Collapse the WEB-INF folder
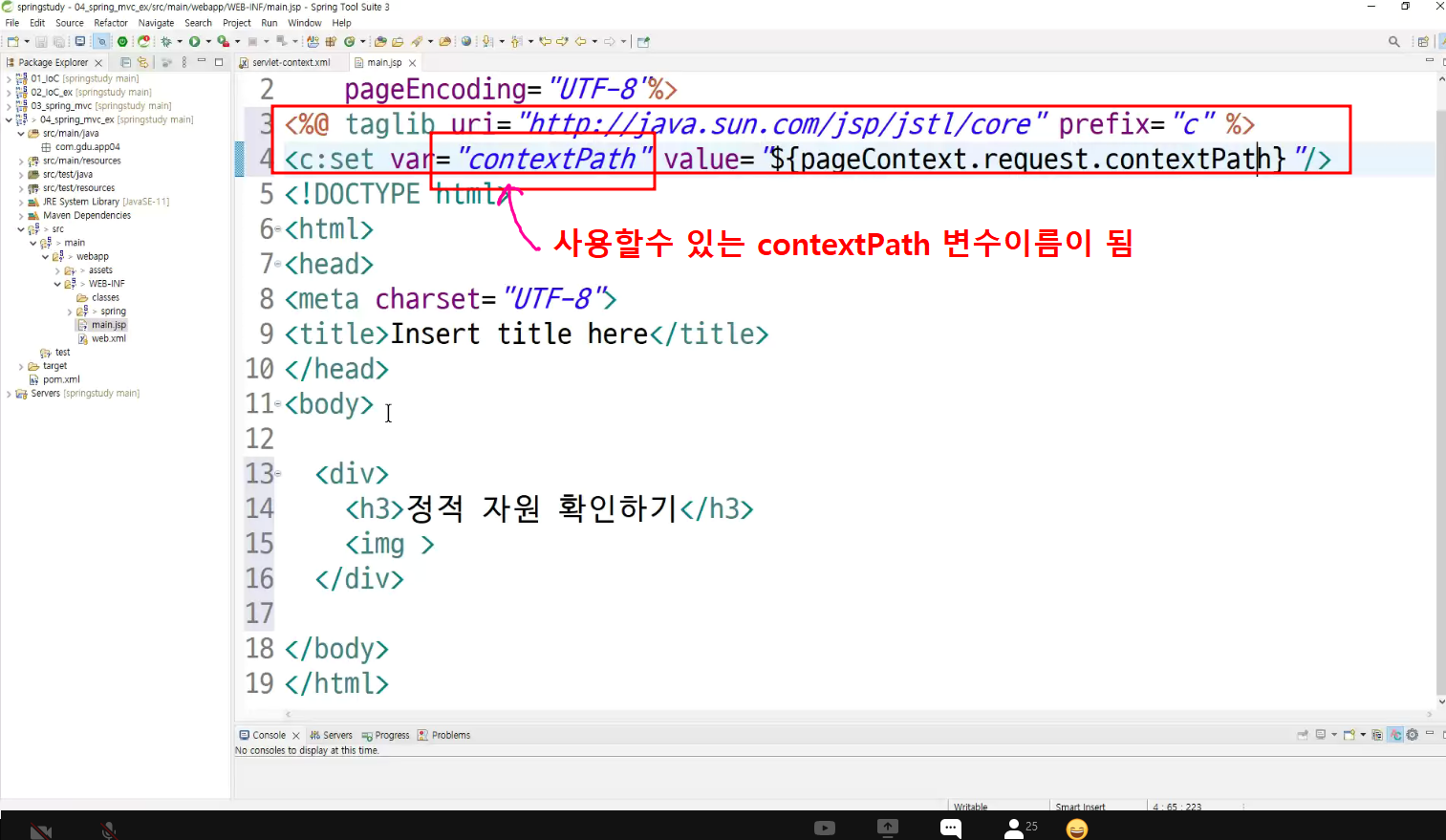 (x=57, y=284)
